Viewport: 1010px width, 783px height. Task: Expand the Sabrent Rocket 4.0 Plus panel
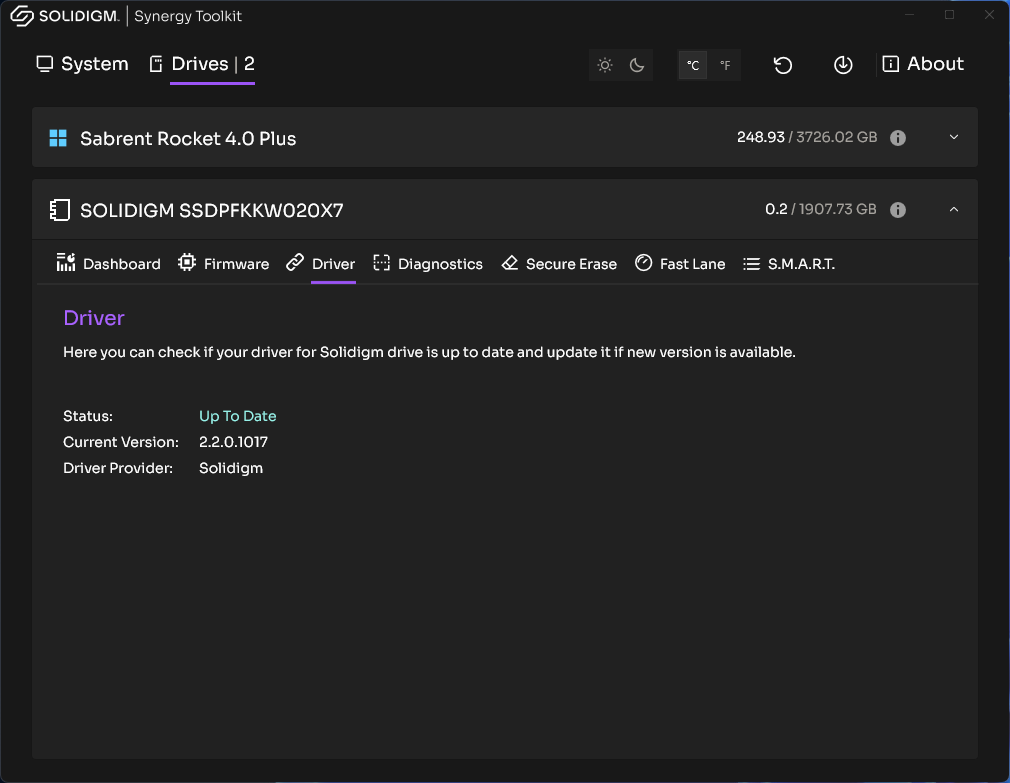(x=953, y=137)
